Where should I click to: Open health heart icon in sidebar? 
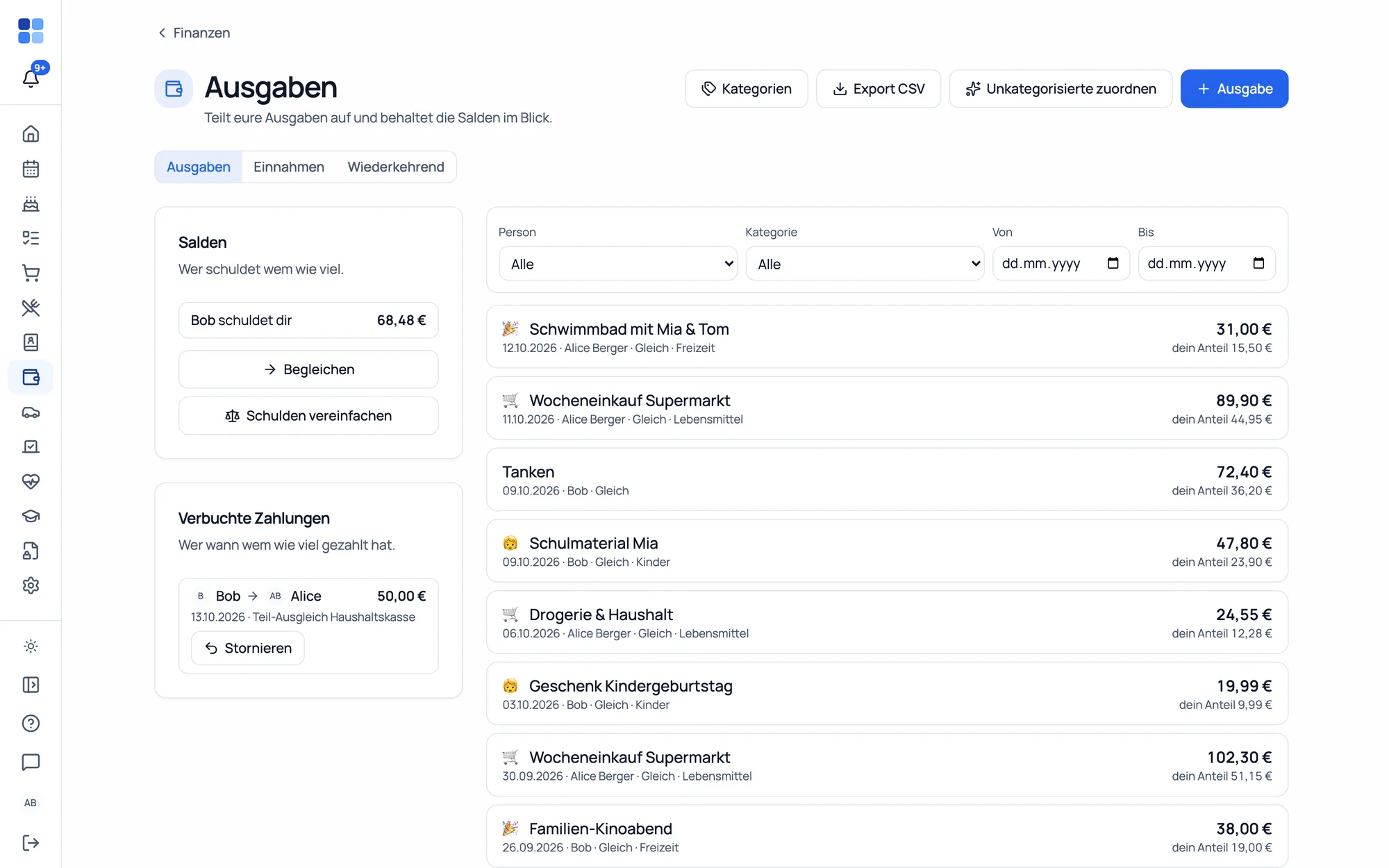[x=31, y=481]
